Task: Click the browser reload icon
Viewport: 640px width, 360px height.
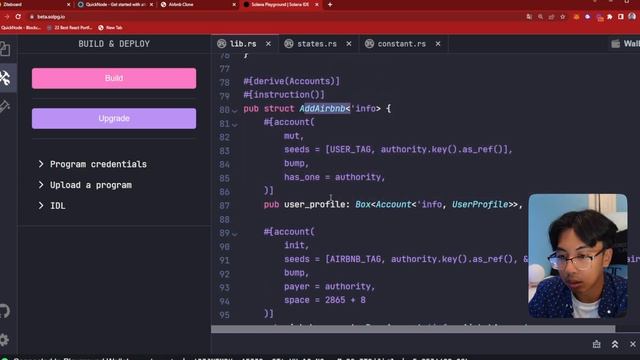Action: [x=18, y=17]
